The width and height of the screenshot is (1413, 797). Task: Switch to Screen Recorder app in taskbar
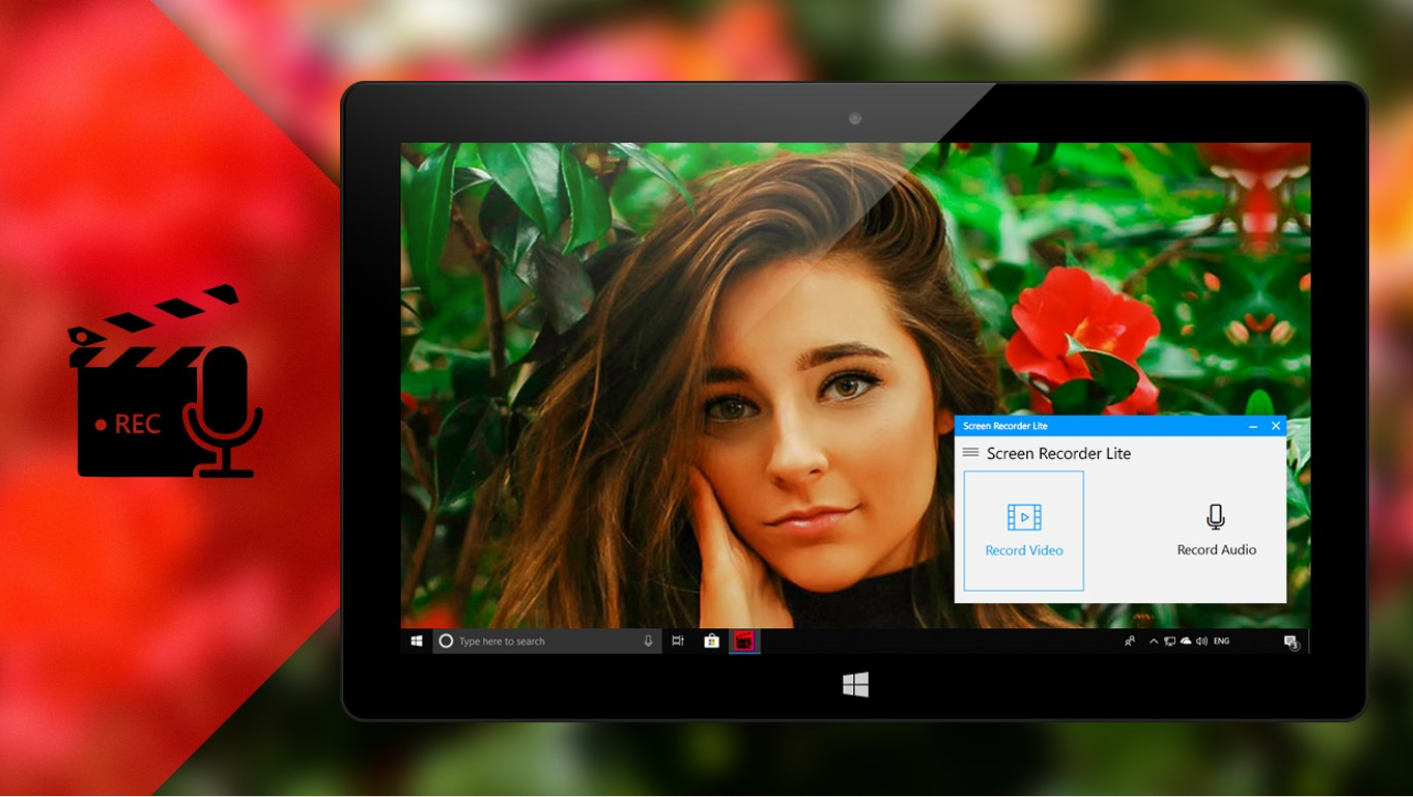pyautogui.click(x=744, y=641)
